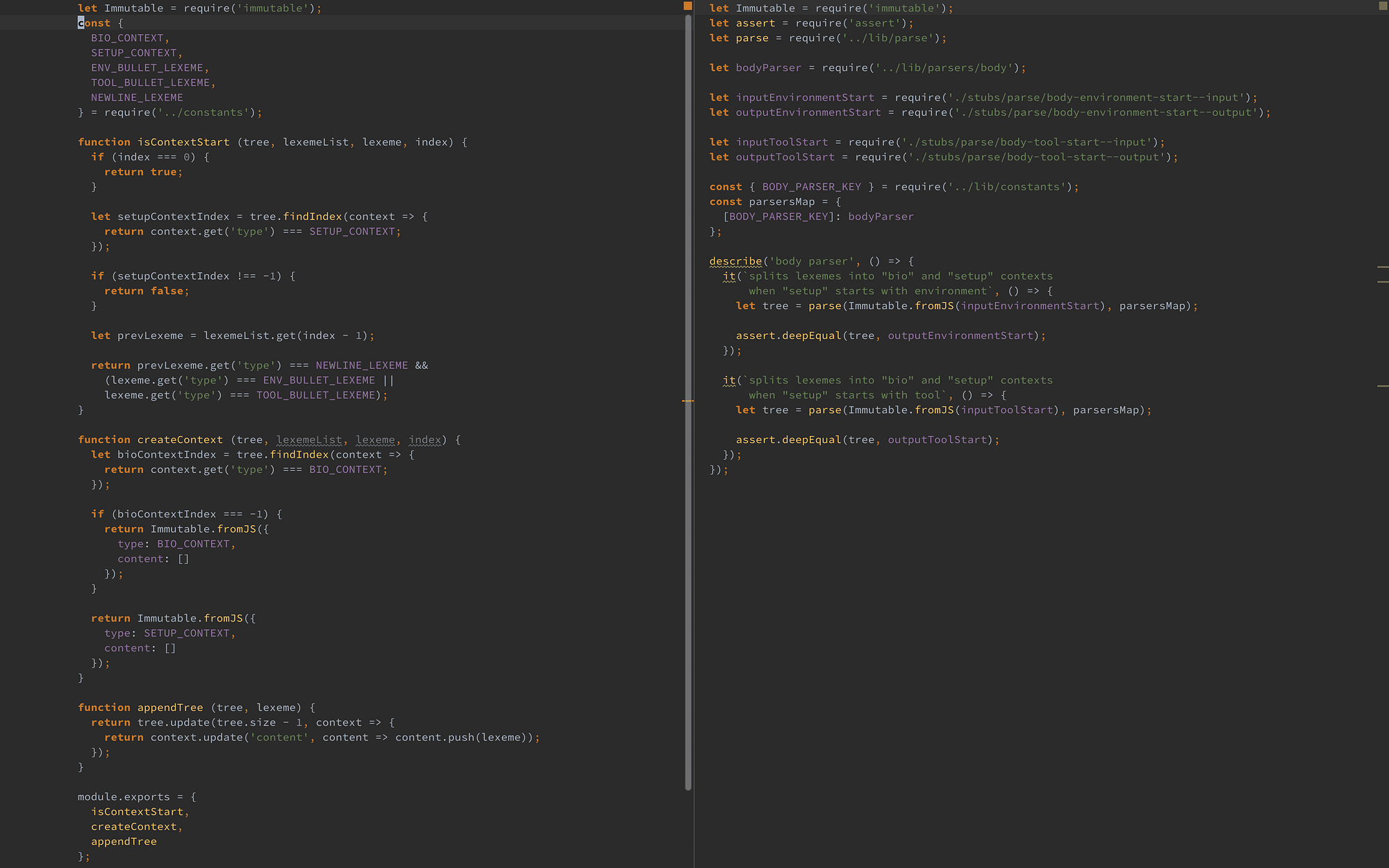Click the createContext function name declaration
Screen dimensions: 1389x868
(180, 440)
